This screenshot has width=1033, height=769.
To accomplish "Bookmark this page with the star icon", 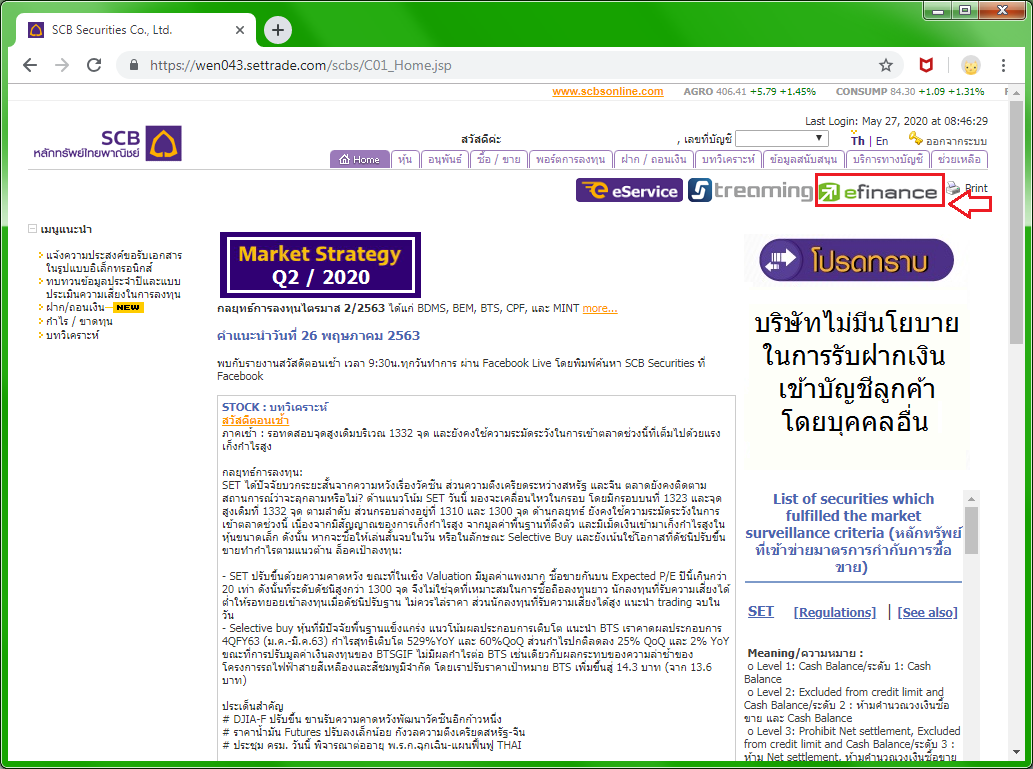I will [886, 65].
